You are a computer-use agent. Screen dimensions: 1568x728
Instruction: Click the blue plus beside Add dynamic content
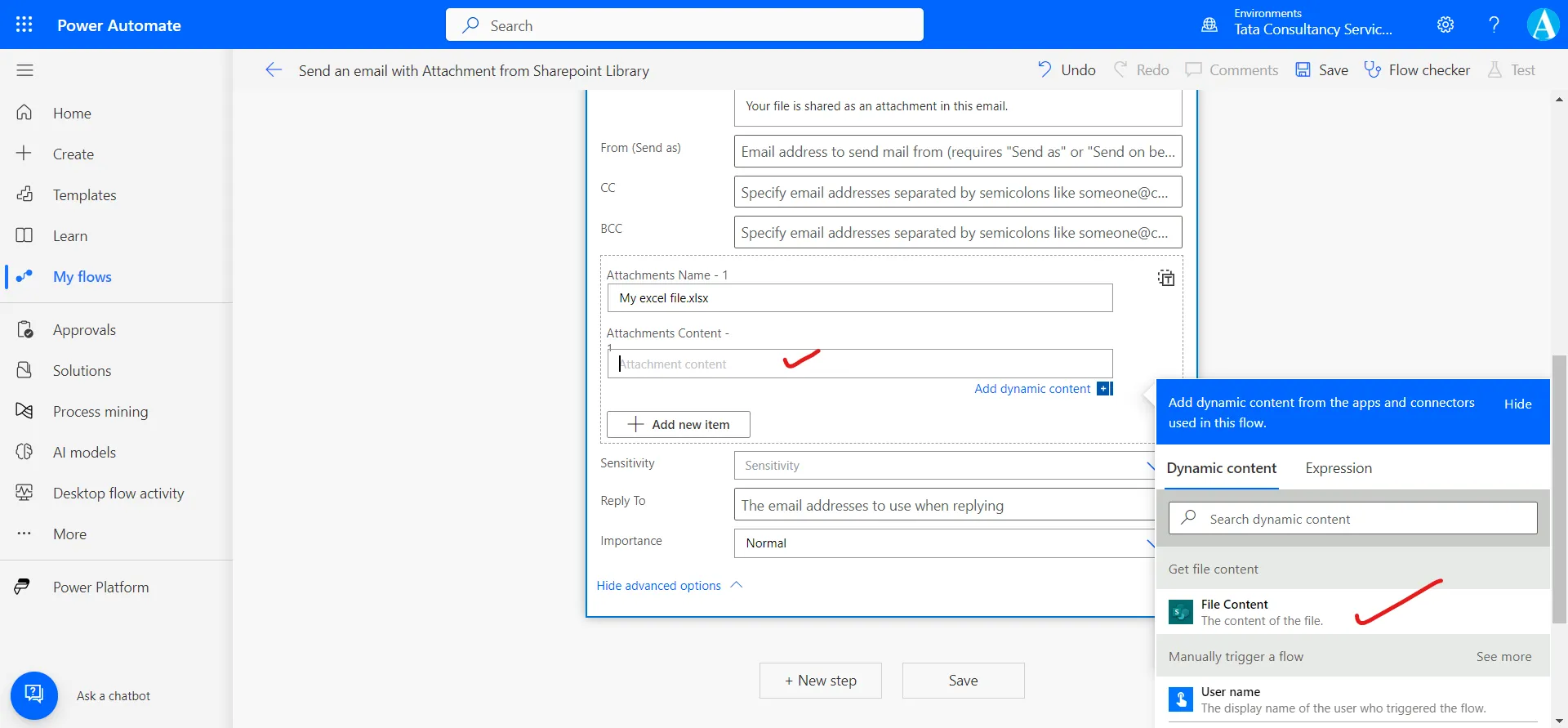coord(1104,389)
